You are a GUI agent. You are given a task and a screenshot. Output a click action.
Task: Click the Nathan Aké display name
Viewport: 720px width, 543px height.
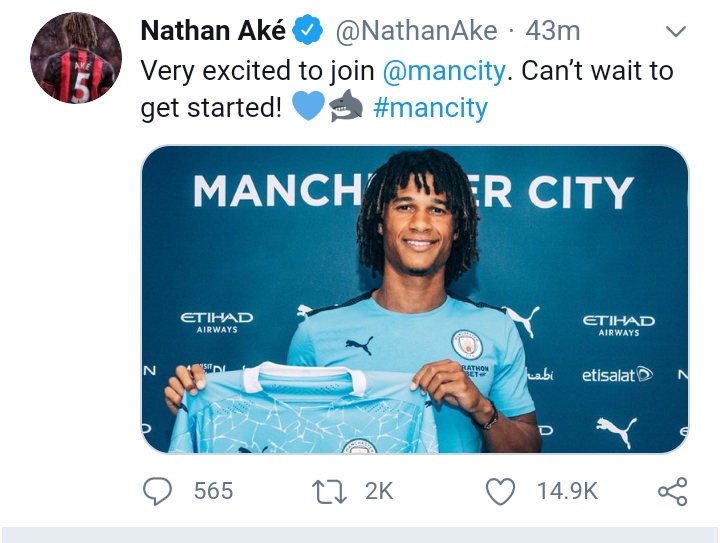pos(213,31)
